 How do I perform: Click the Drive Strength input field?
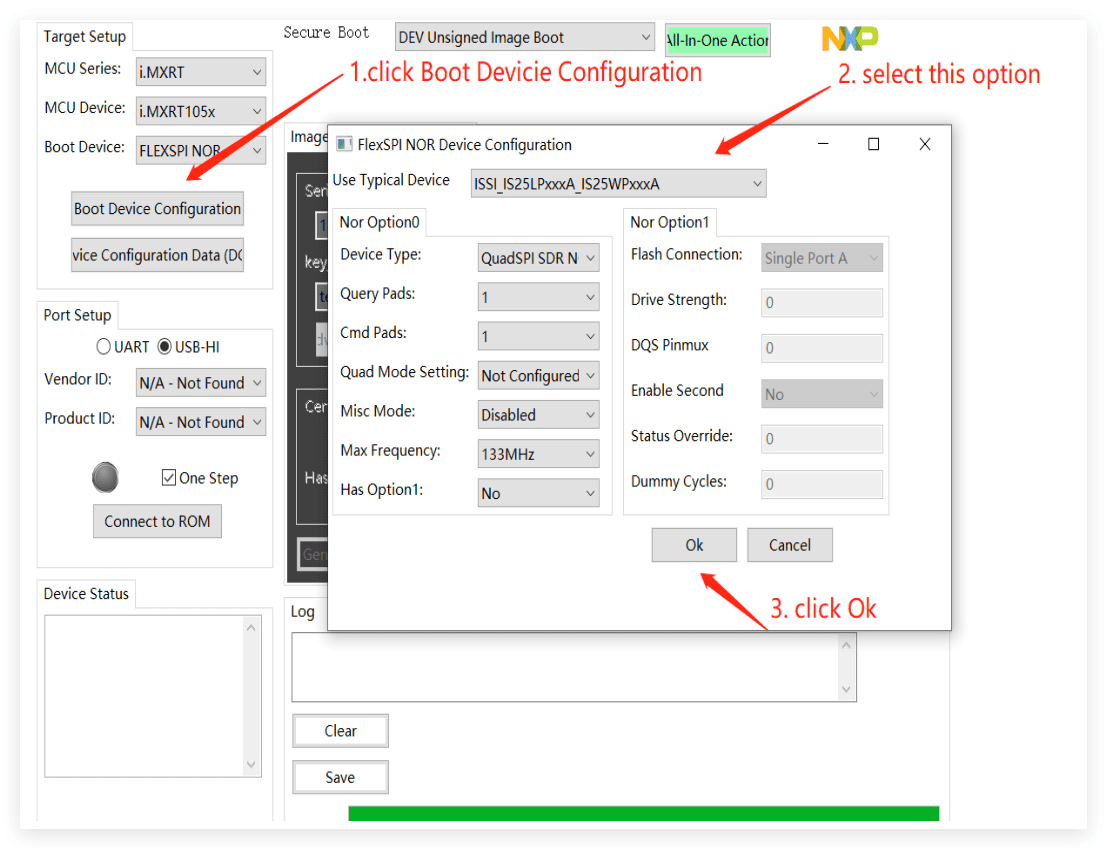tap(822, 302)
